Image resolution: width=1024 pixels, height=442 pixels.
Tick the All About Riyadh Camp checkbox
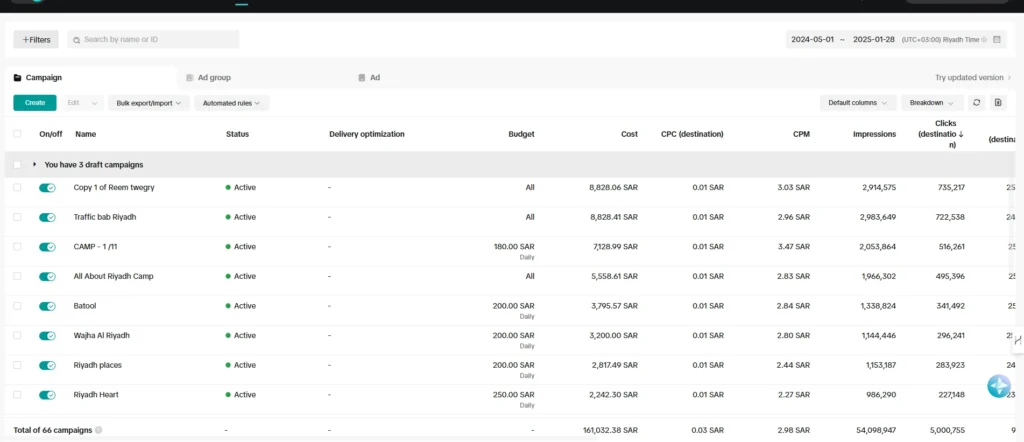click(x=17, y=276)
